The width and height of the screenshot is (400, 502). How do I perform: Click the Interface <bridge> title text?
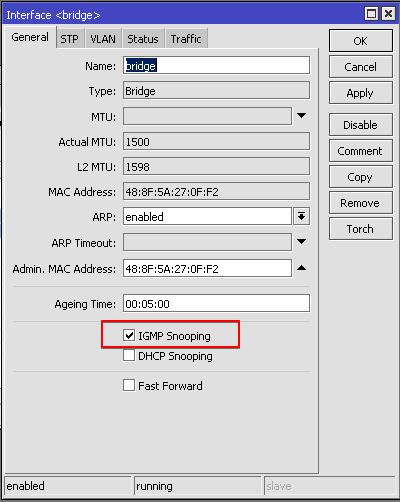53,15
